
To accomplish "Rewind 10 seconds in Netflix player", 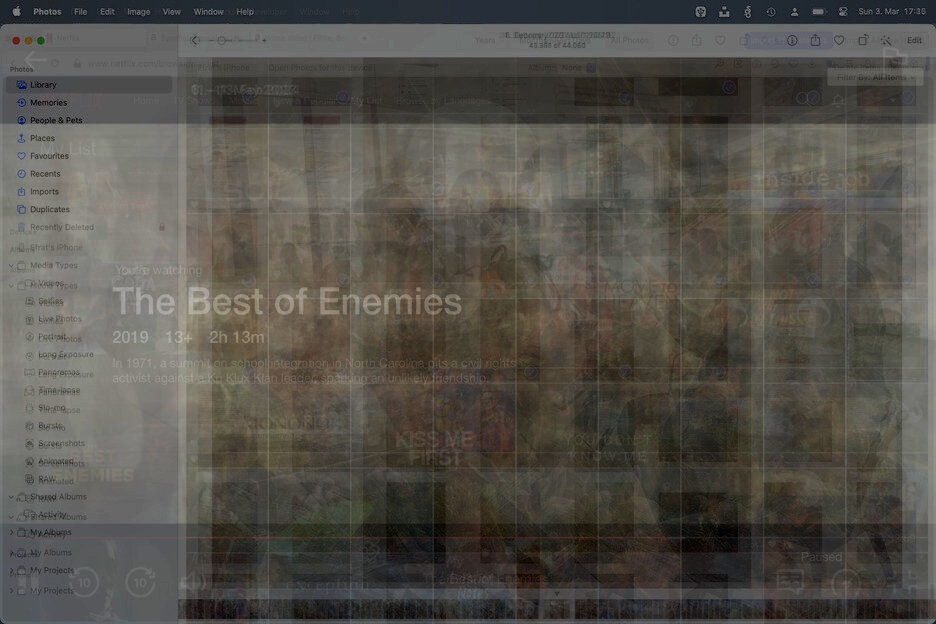I will point(84,582).
